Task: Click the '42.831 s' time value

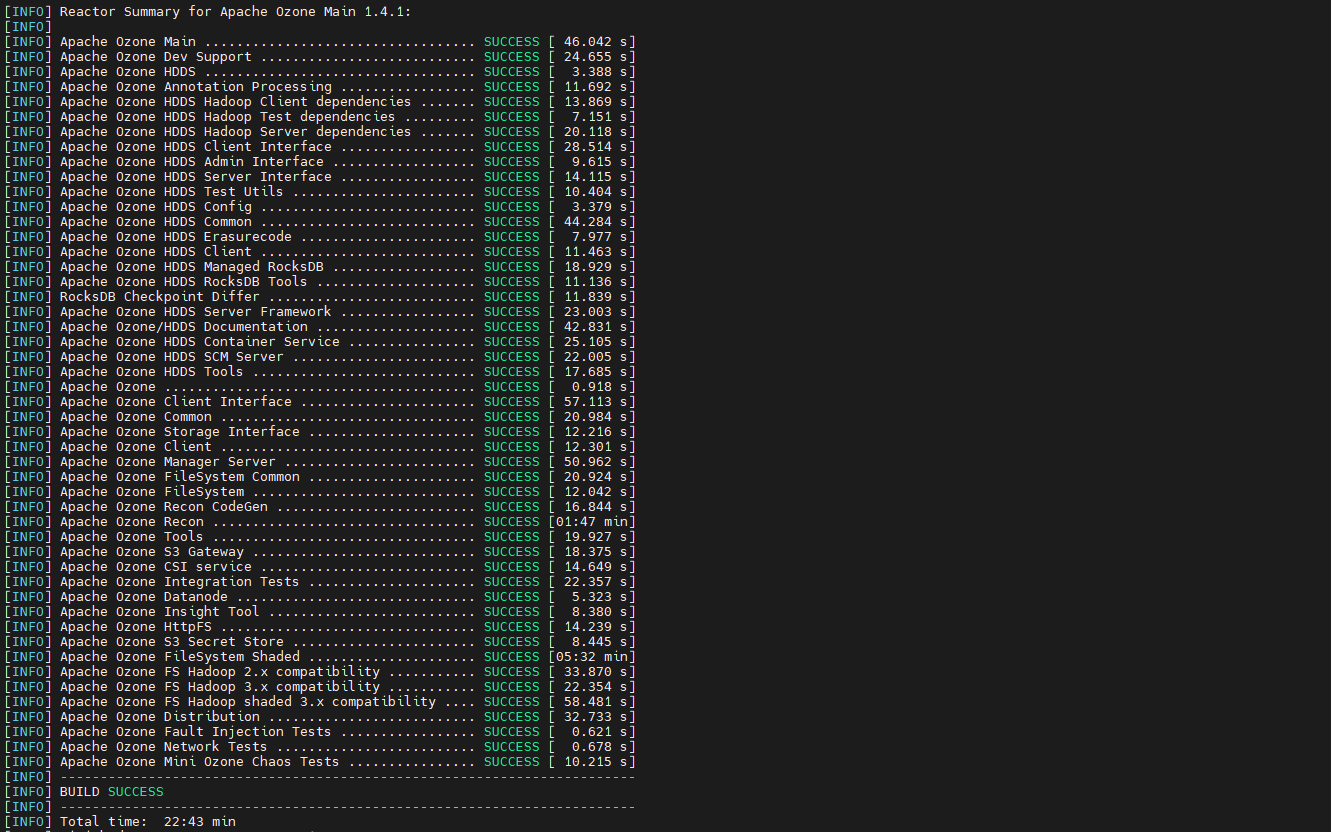Action: [598, 327]
